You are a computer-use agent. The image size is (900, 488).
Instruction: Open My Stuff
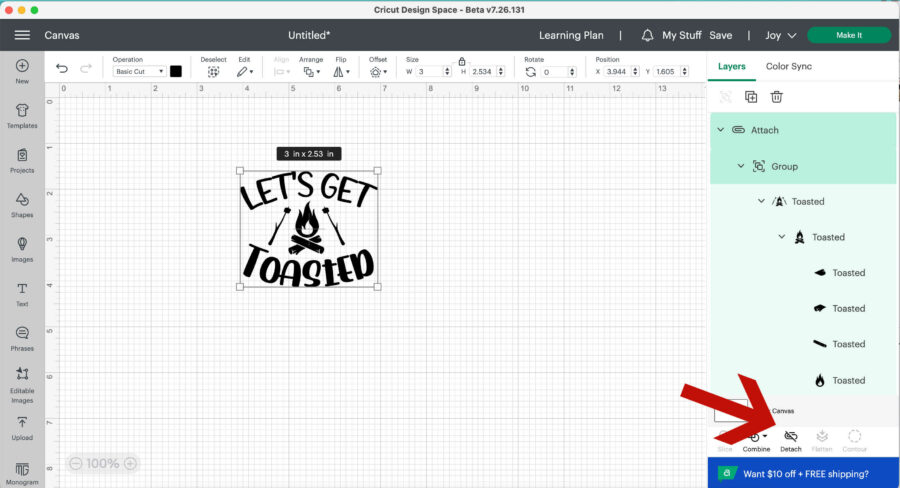click(x=681, y=35)
